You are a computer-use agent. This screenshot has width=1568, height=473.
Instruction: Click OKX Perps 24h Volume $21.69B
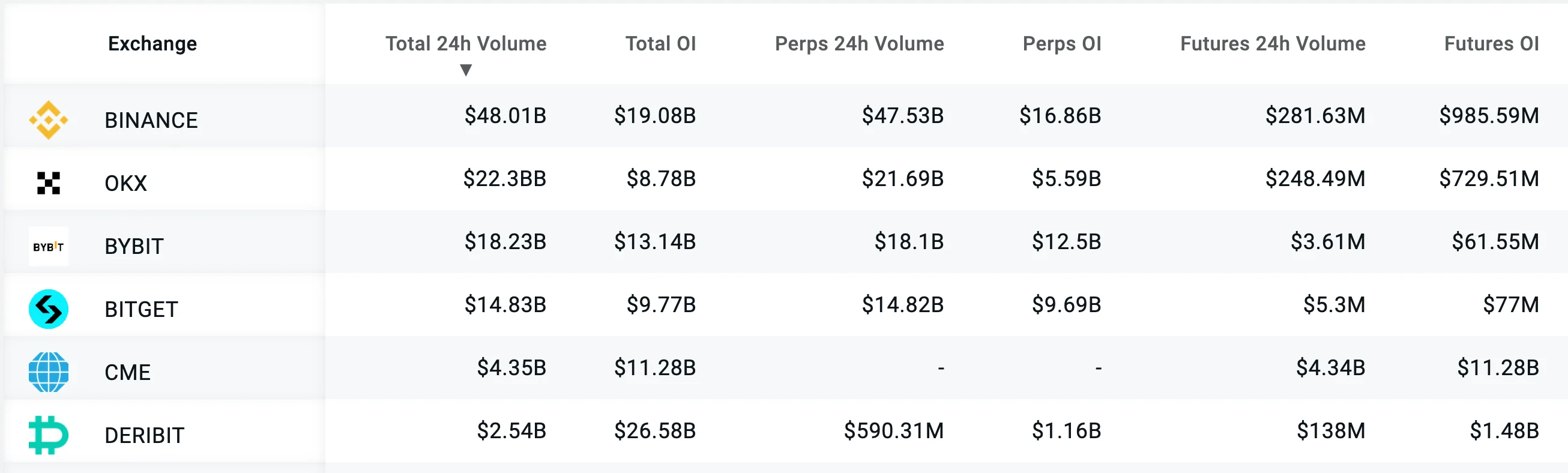[x=902, y=179]
